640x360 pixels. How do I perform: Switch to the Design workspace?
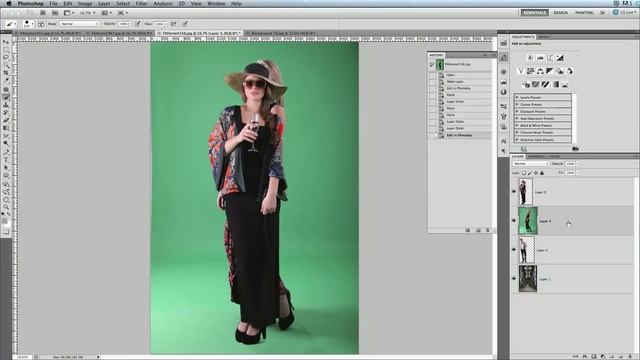[x=560, y=13]
